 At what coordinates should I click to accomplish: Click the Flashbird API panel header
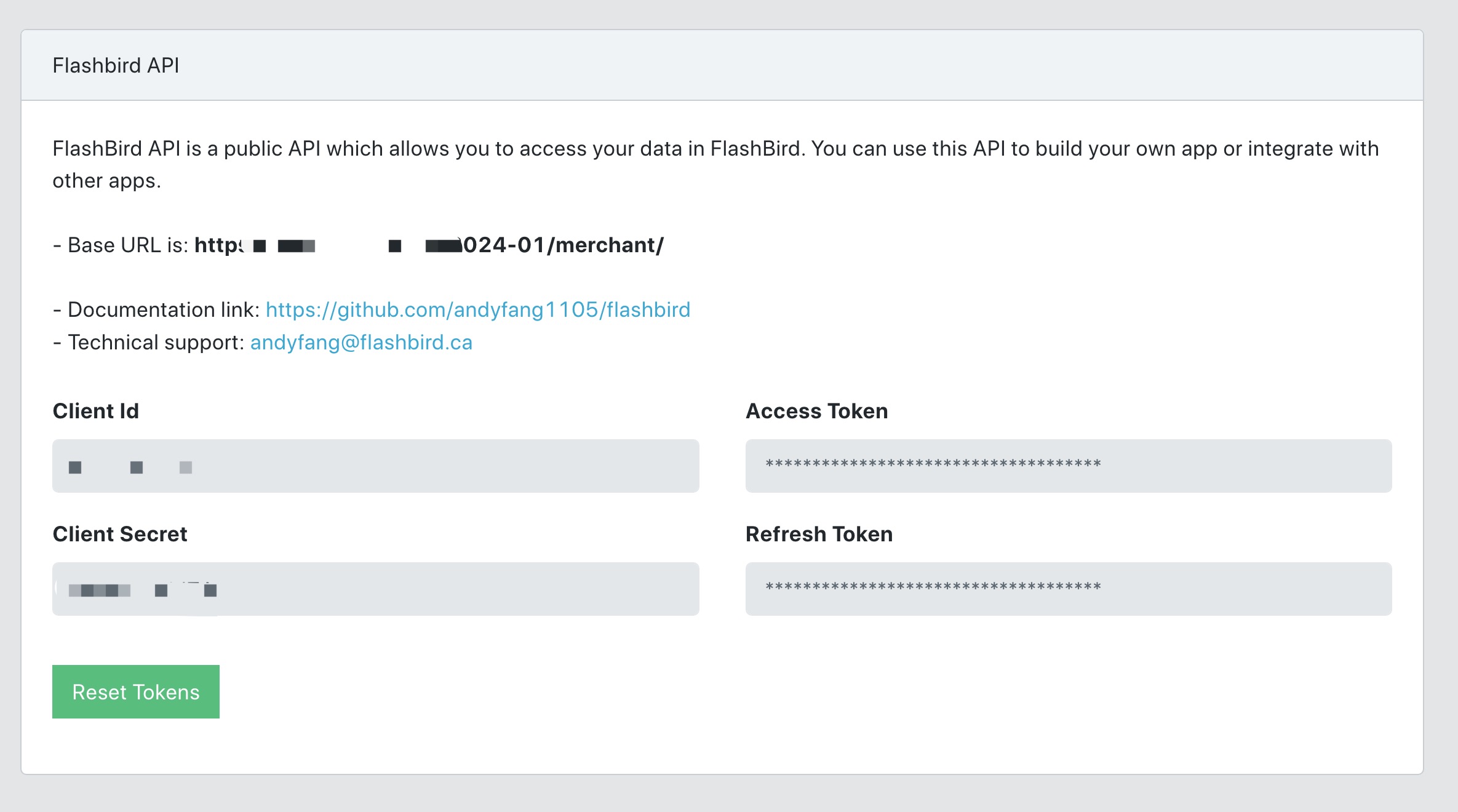(x=722, y=65)
